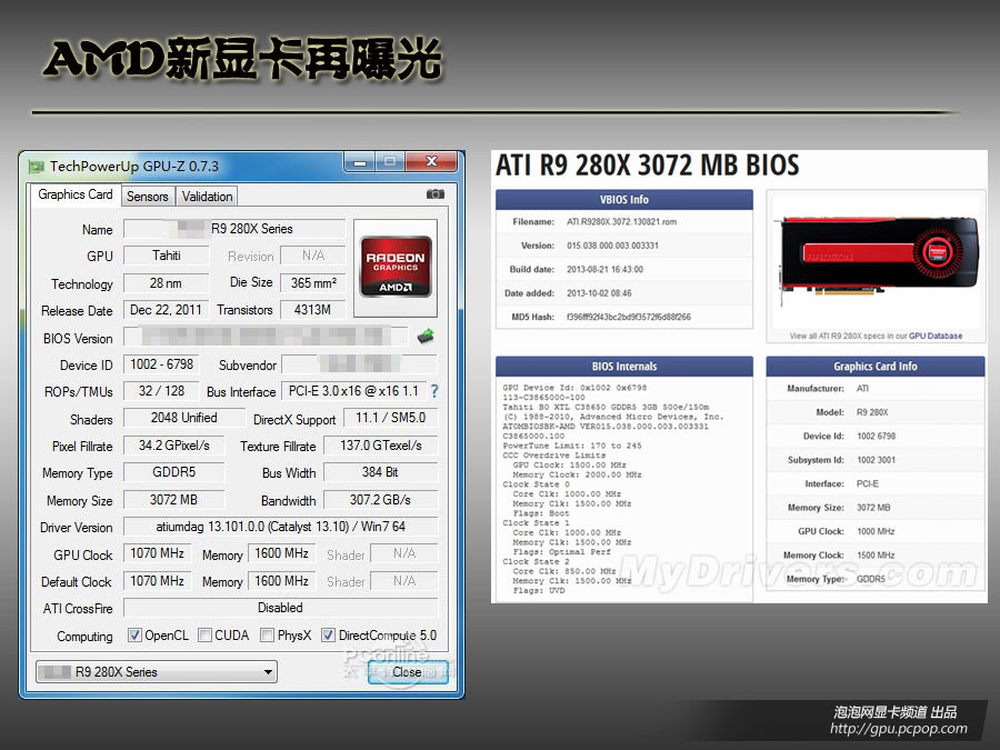Click the camera screenshot icon in GPU-Z
Viewport: 1000px width, 750px height.
(x=435, y=194)
